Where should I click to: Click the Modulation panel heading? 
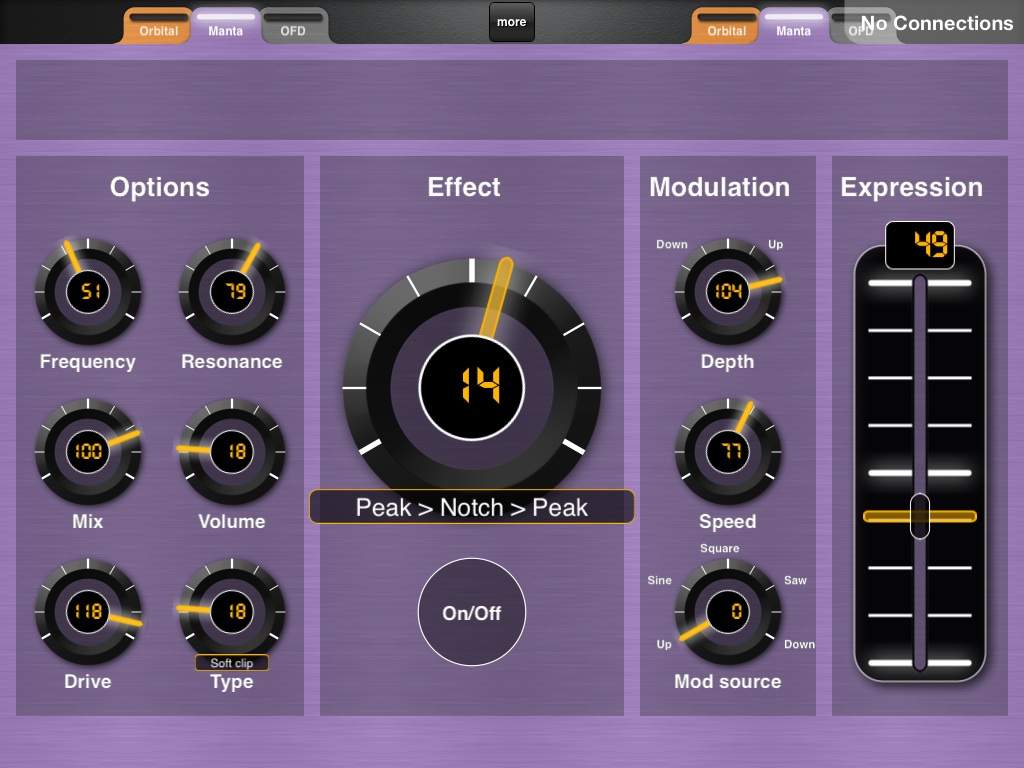pos(720,187)
